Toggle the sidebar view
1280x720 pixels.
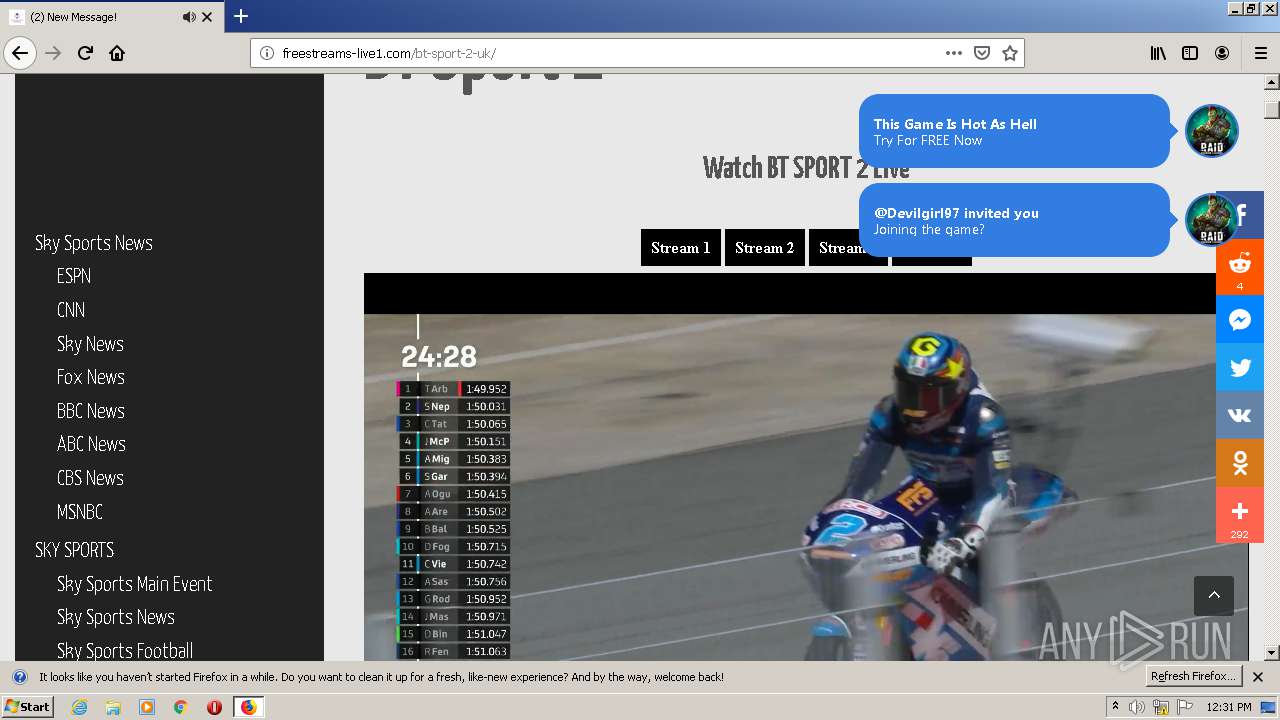tap(1190, 53)
